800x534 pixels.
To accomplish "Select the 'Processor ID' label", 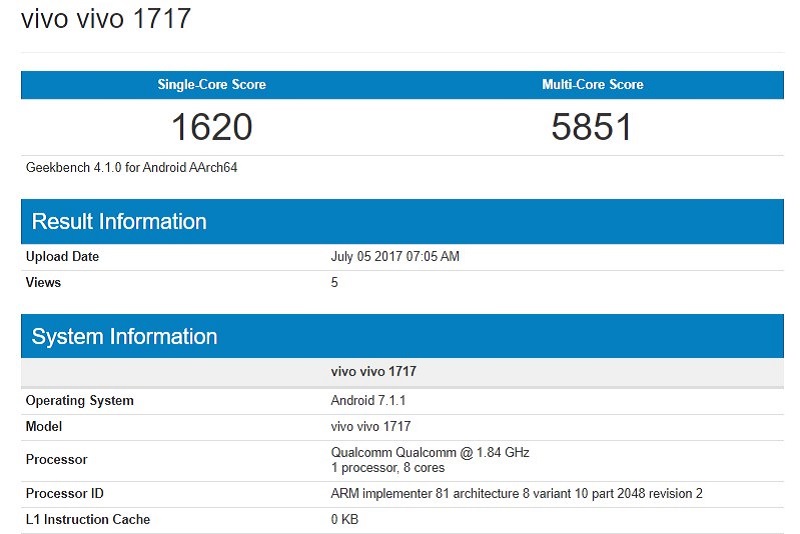I will click(x=64, y=493).
